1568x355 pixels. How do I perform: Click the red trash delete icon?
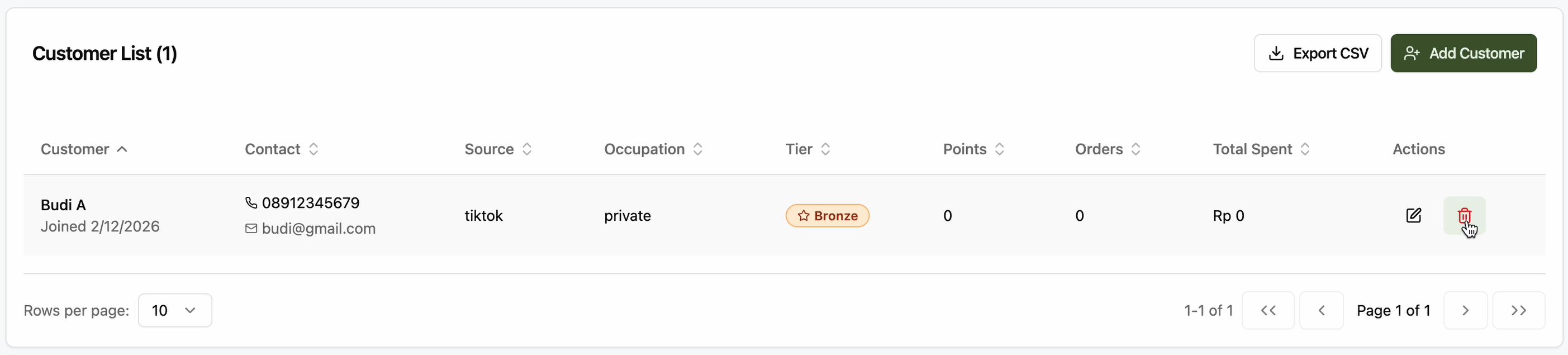coord(1464,216)
